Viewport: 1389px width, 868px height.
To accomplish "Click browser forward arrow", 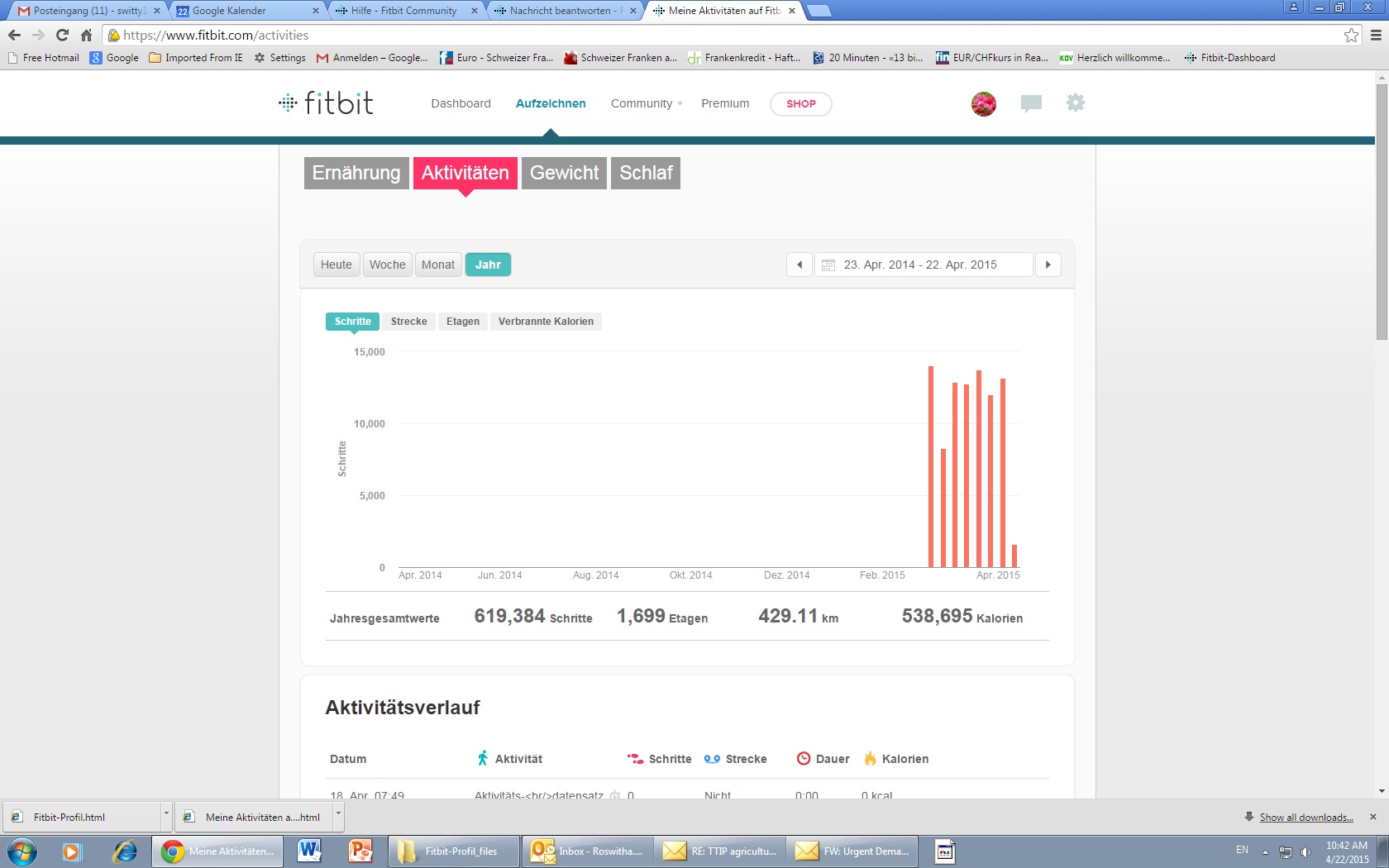I will [x=38, y=35].
